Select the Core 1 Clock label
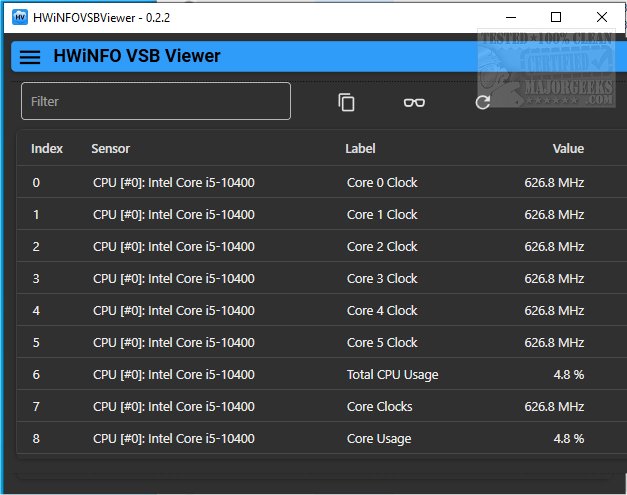This screenshot has height=495, width=627. (x=382, y=215)
